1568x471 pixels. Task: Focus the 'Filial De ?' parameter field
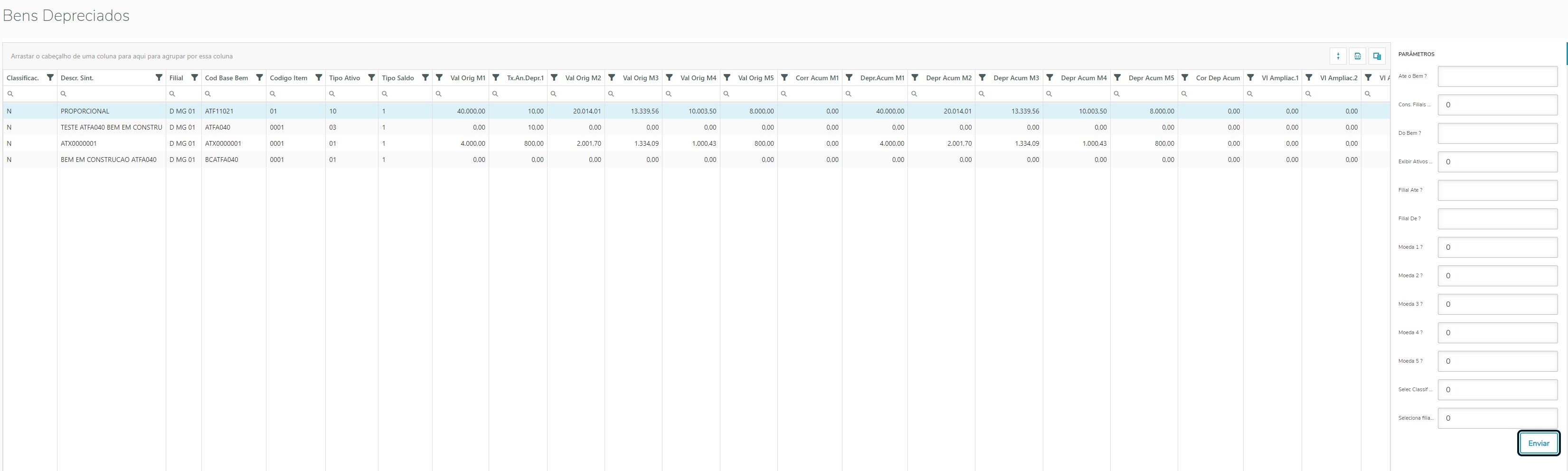click(1497, 218)
